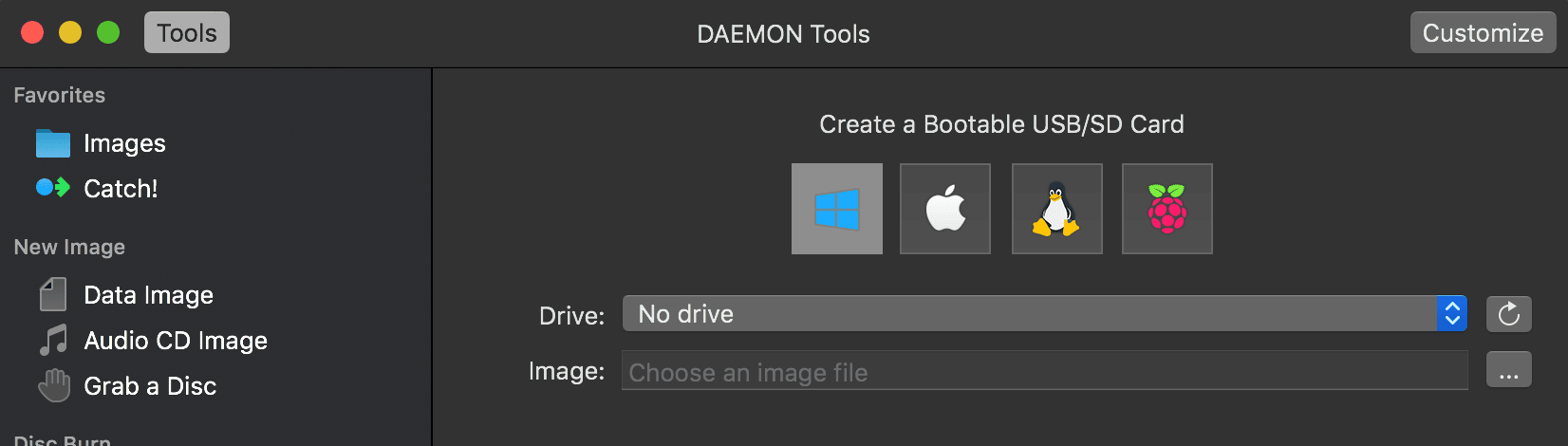Open the Customize toolbar button
This screenshot has width=1568, height=446.
click(1482, 33)
